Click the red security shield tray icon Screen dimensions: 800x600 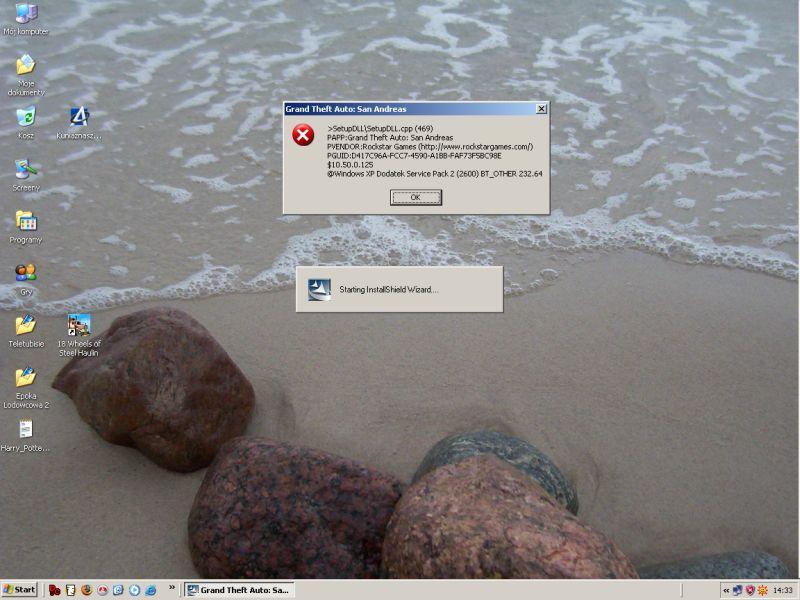coord(750,591)
